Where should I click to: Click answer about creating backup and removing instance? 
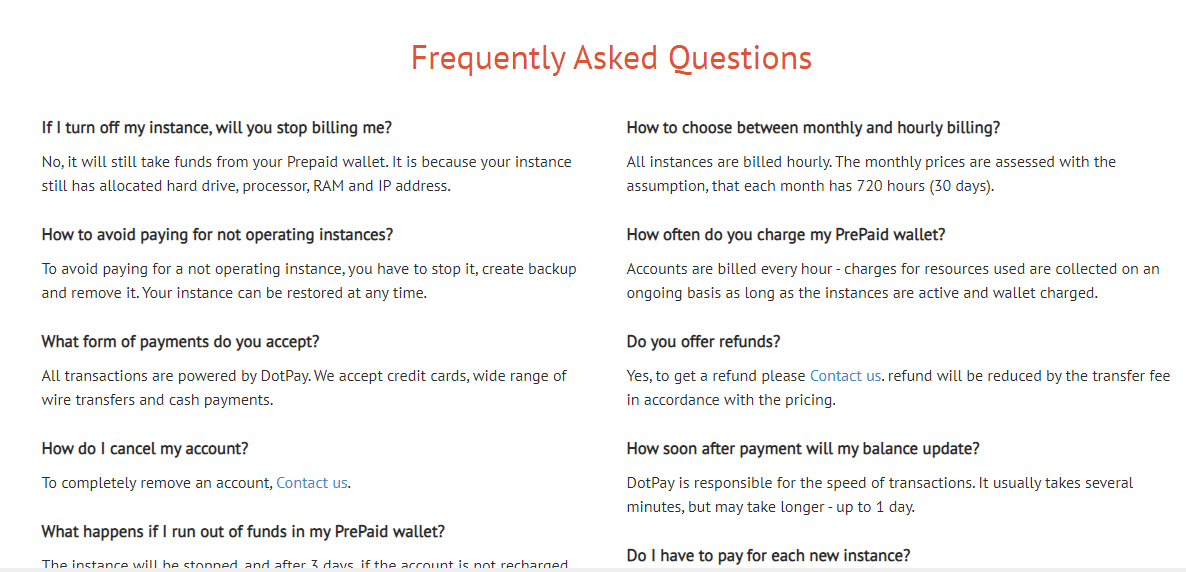[309, 281]
